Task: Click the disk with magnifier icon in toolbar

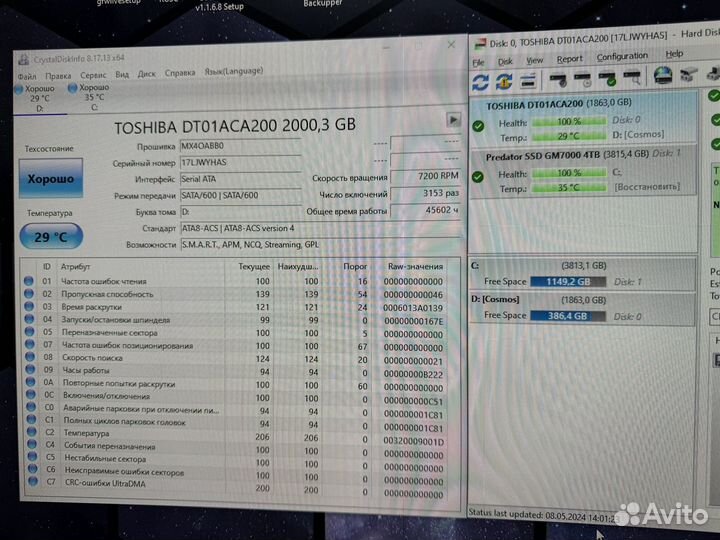Action: coord(632,77)
